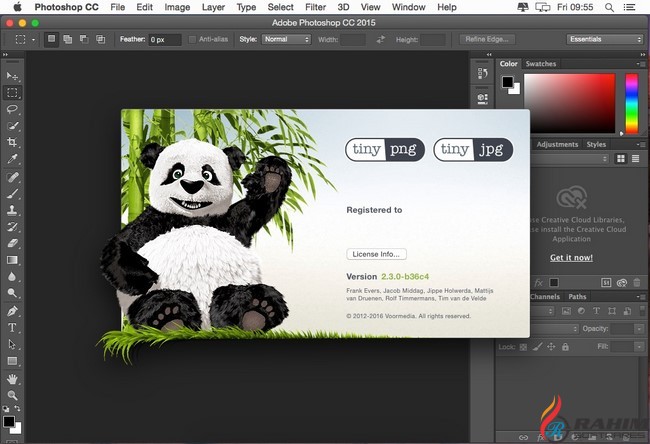Viewport: 650px width, 444px height.
Task: Select the Eyedropper tool
Action: point(12,159)
